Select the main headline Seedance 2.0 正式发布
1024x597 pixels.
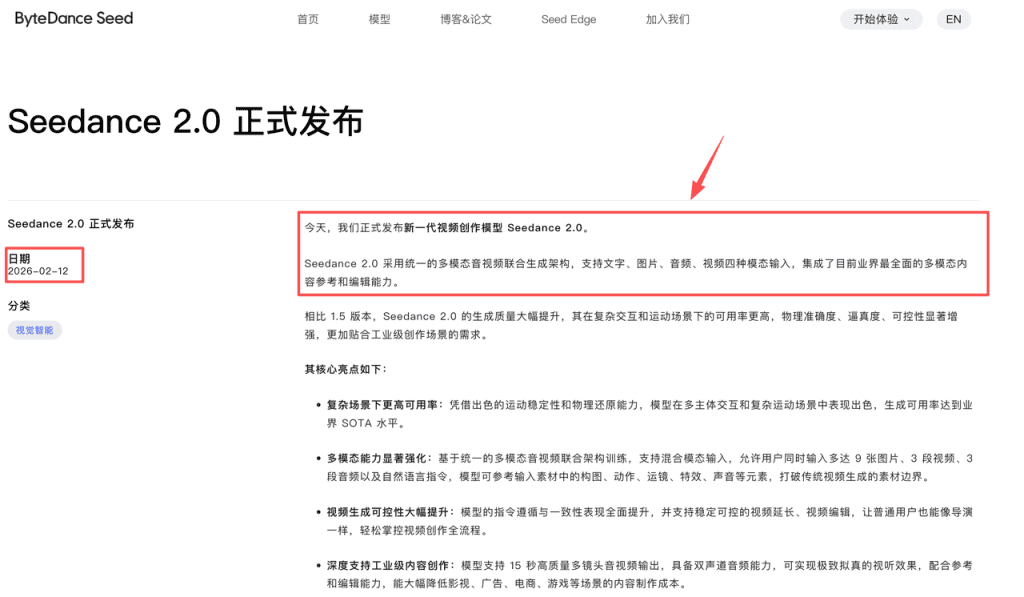point(185,122)
